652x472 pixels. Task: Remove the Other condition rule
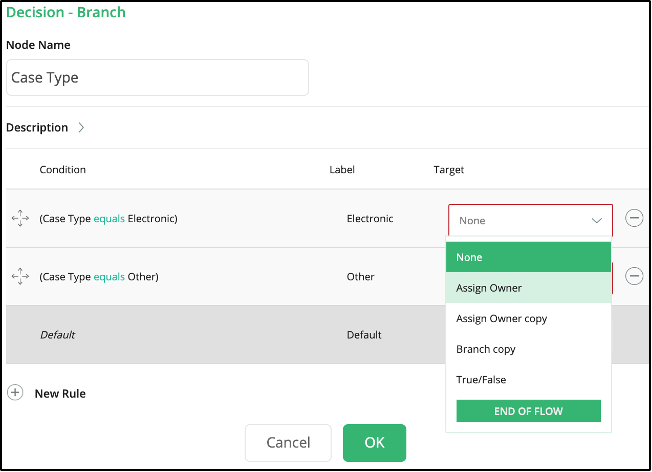coord(634,276)
